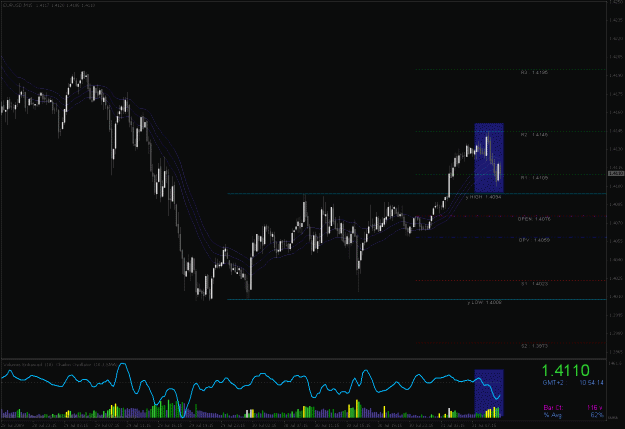The image size is (625, 429).
Task: Click the blue highlighted rectangle on the price chart
Action: point(489,158)
